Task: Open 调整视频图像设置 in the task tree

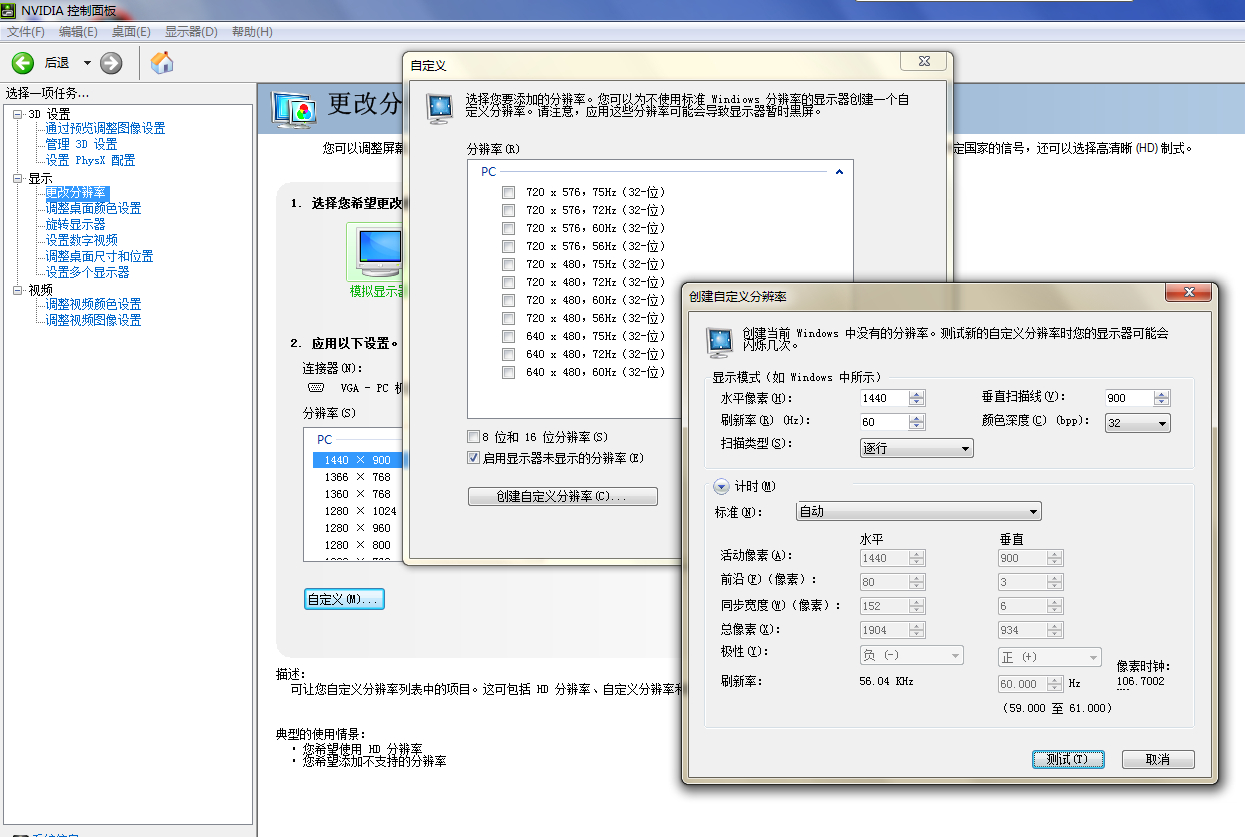Action: pyautogui.click(x=93, y=320)
